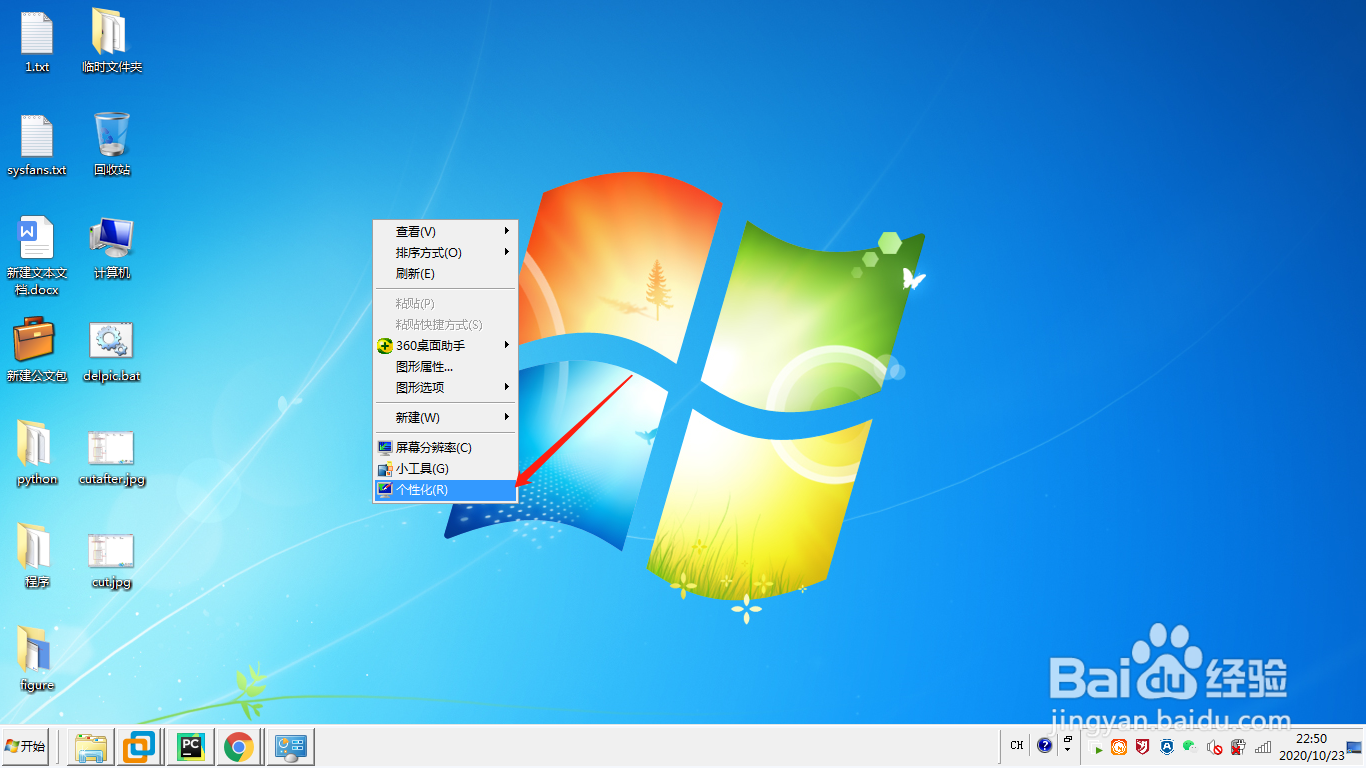Open the 1.txt file on desktop
This screenshot has height=768, width=1366.
37,41
